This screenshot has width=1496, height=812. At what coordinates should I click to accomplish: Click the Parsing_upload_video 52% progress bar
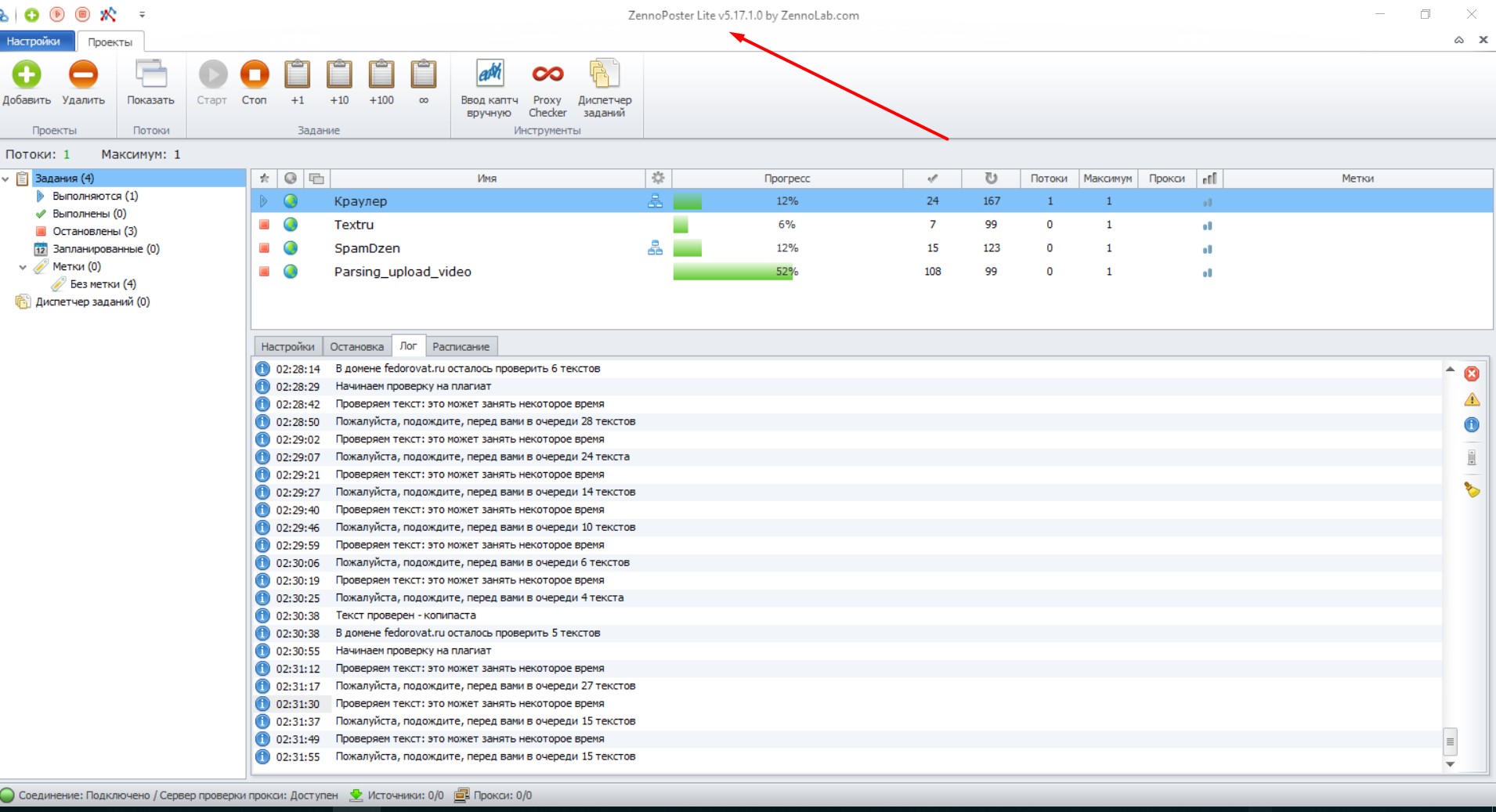787,272
